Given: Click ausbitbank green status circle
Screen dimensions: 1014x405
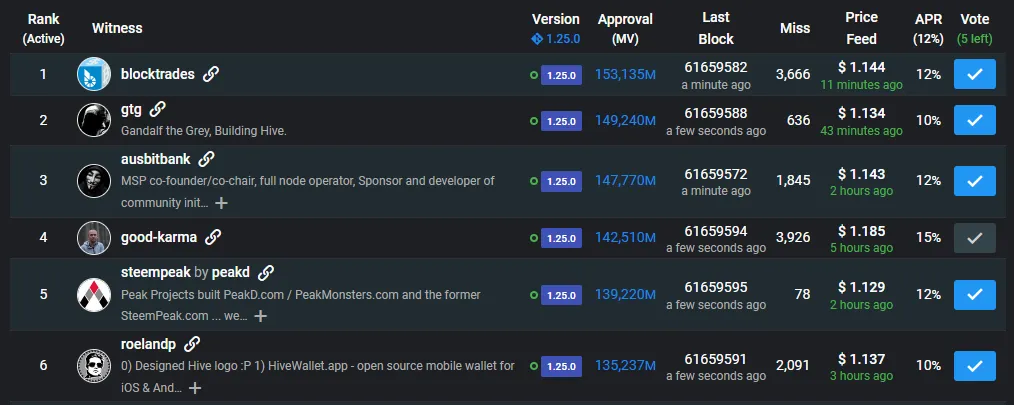Looking at the screenshot, I should (x=534, y=181).
